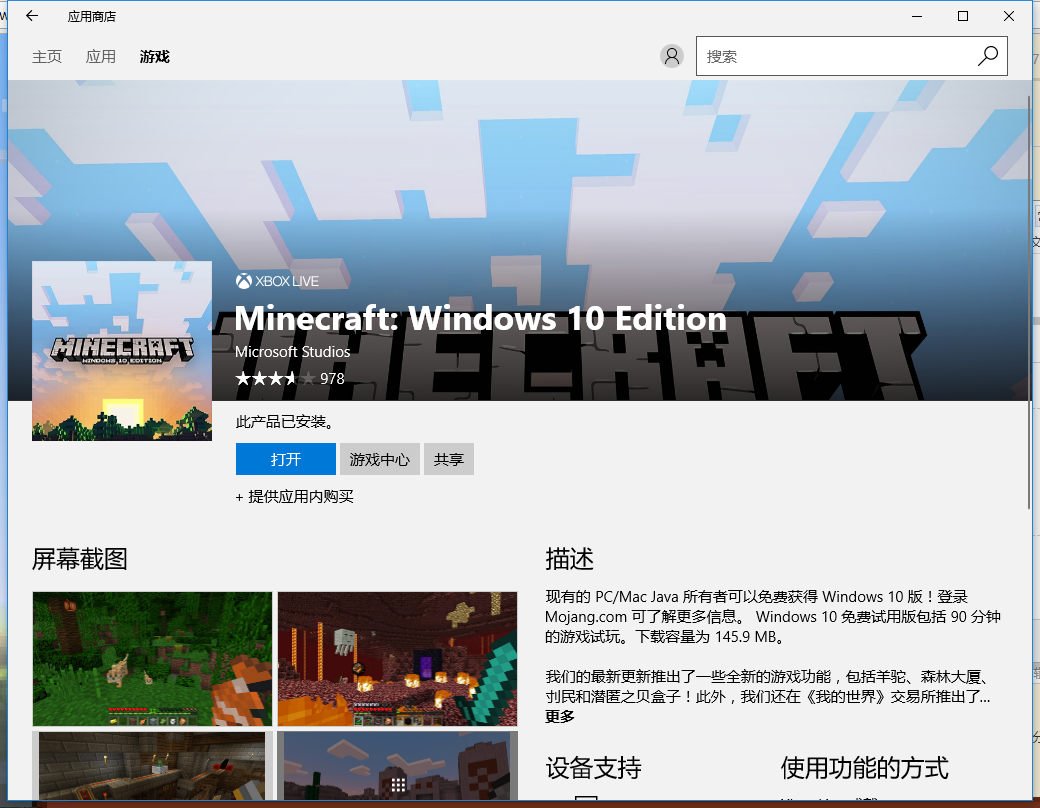Click the 设备支持 heading
Viewport: 1040px width, 808px height.
click(x=594, y=768)
